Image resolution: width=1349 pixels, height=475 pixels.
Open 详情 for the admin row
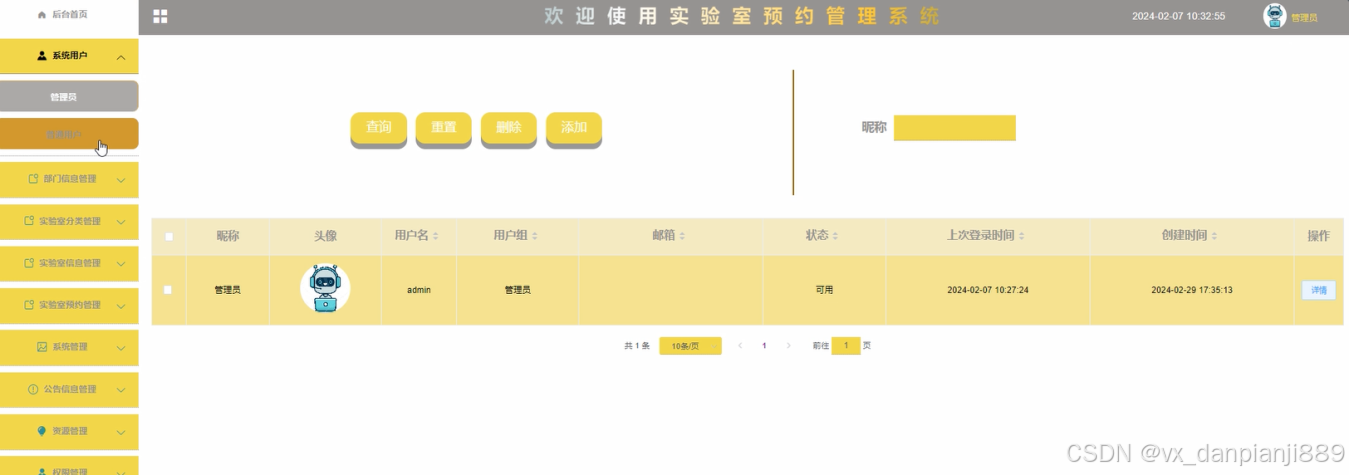(x=1319, y=290)
